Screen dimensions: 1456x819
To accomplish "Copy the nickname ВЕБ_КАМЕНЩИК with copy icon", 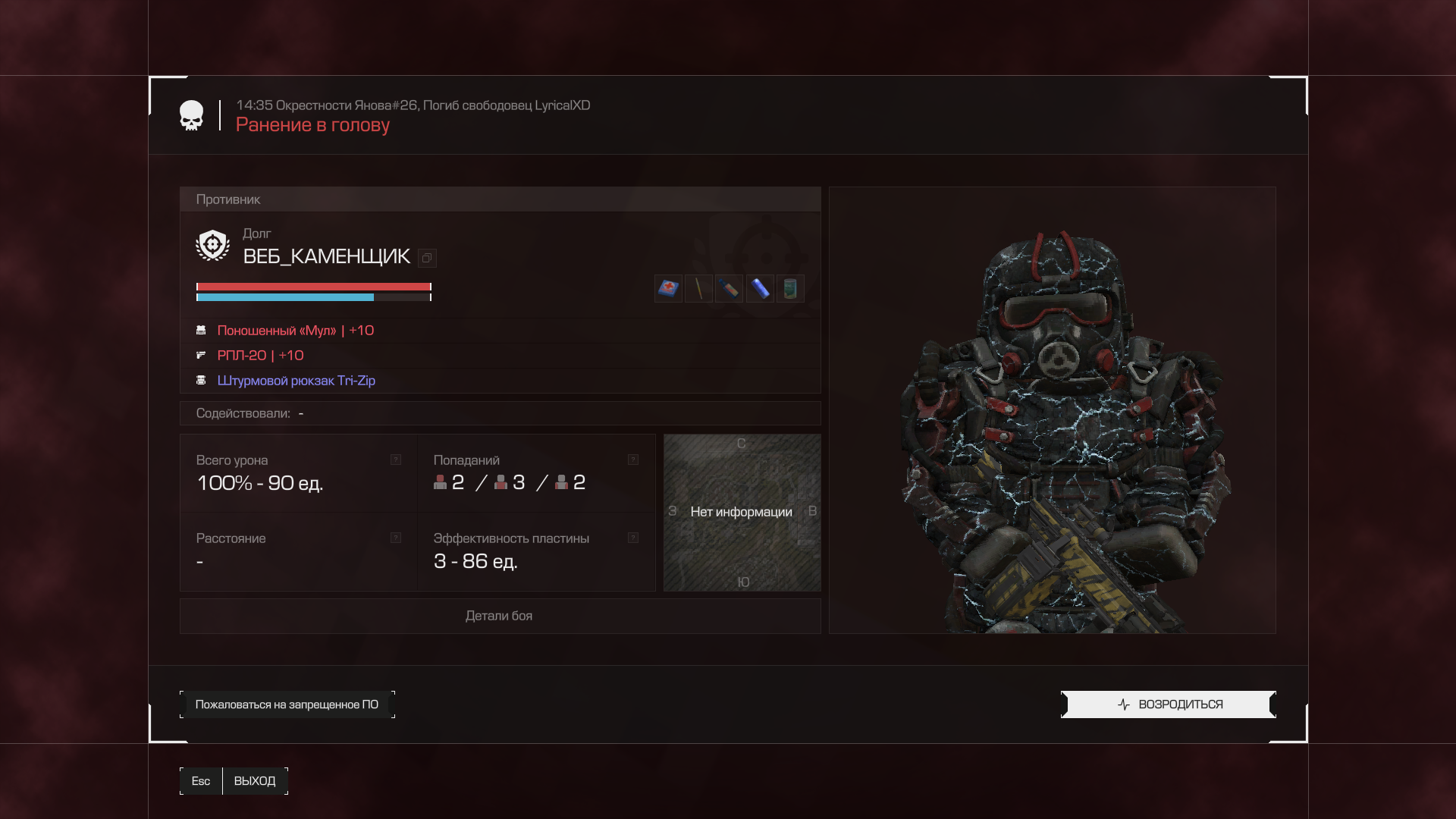I will tap(427, 258).
